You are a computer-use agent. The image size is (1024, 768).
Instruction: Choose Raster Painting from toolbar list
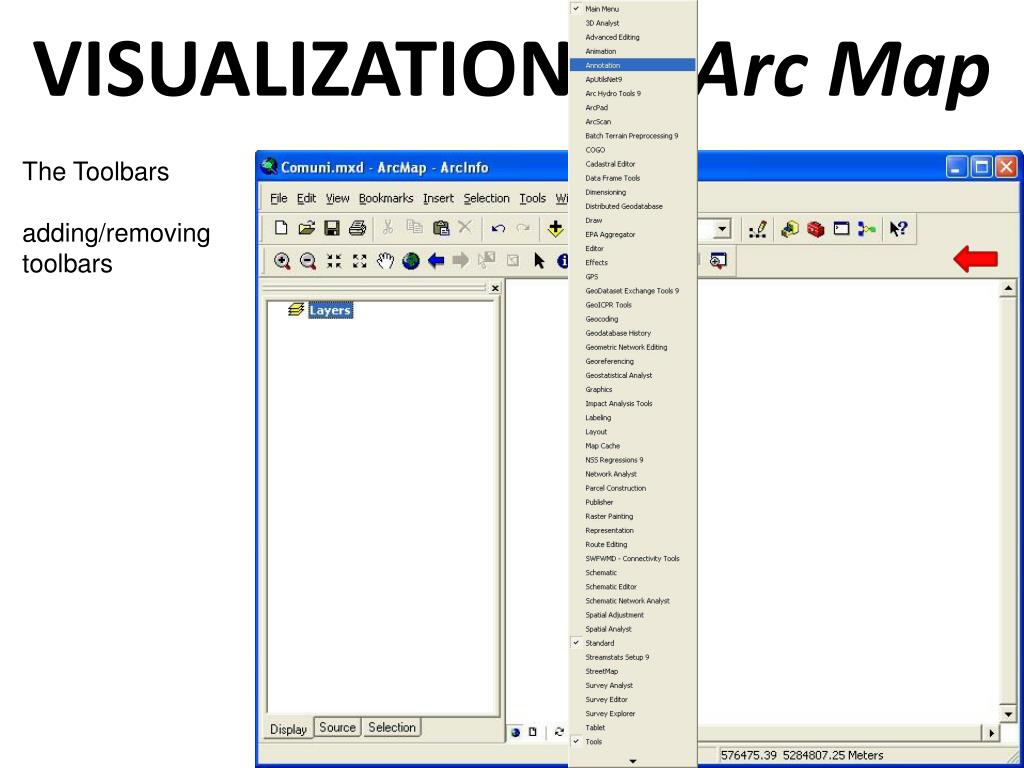(632, 517)
